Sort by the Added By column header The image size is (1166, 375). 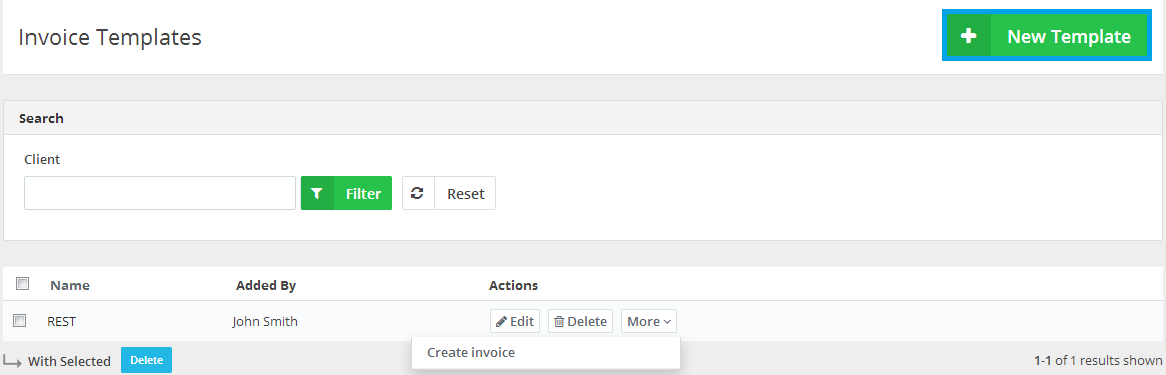pos(266,285)
